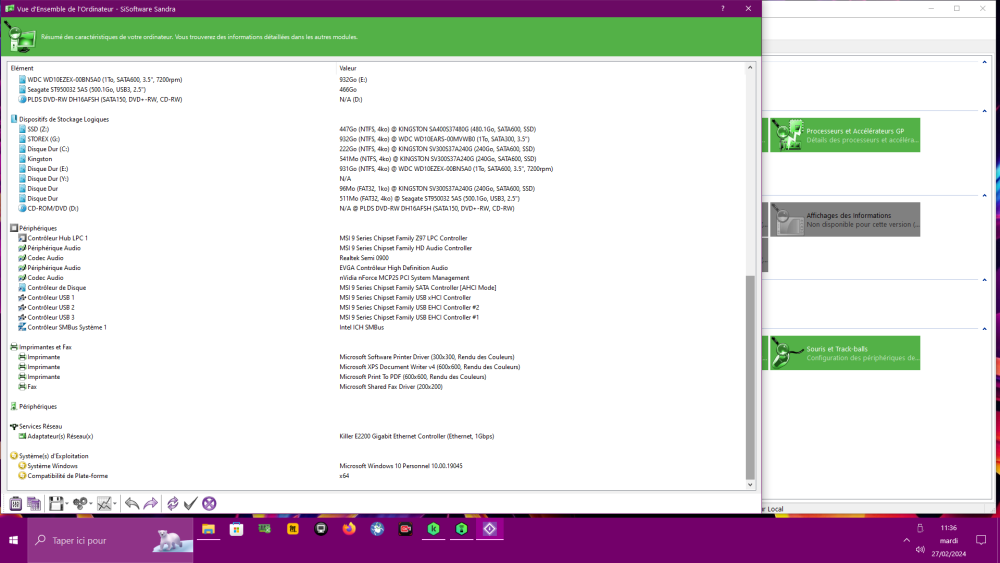1000x563 pixels.
Task: Click the list scrollbar up arrow
Action: click(750, 68)
